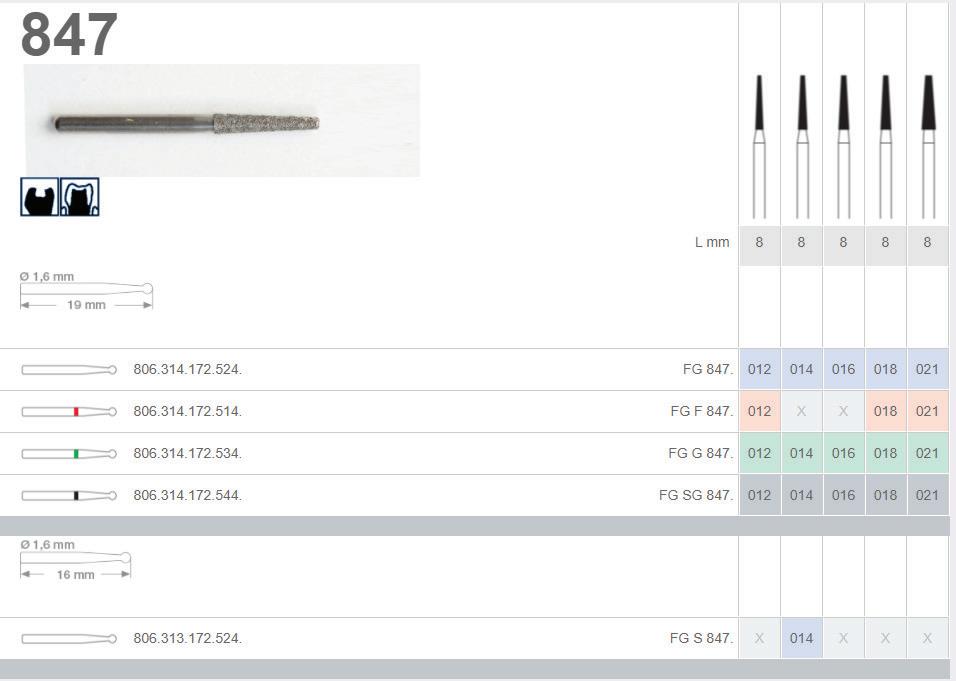Choose size 014 in the FG S 847 row
956x681 pixels.
(801, 638)
